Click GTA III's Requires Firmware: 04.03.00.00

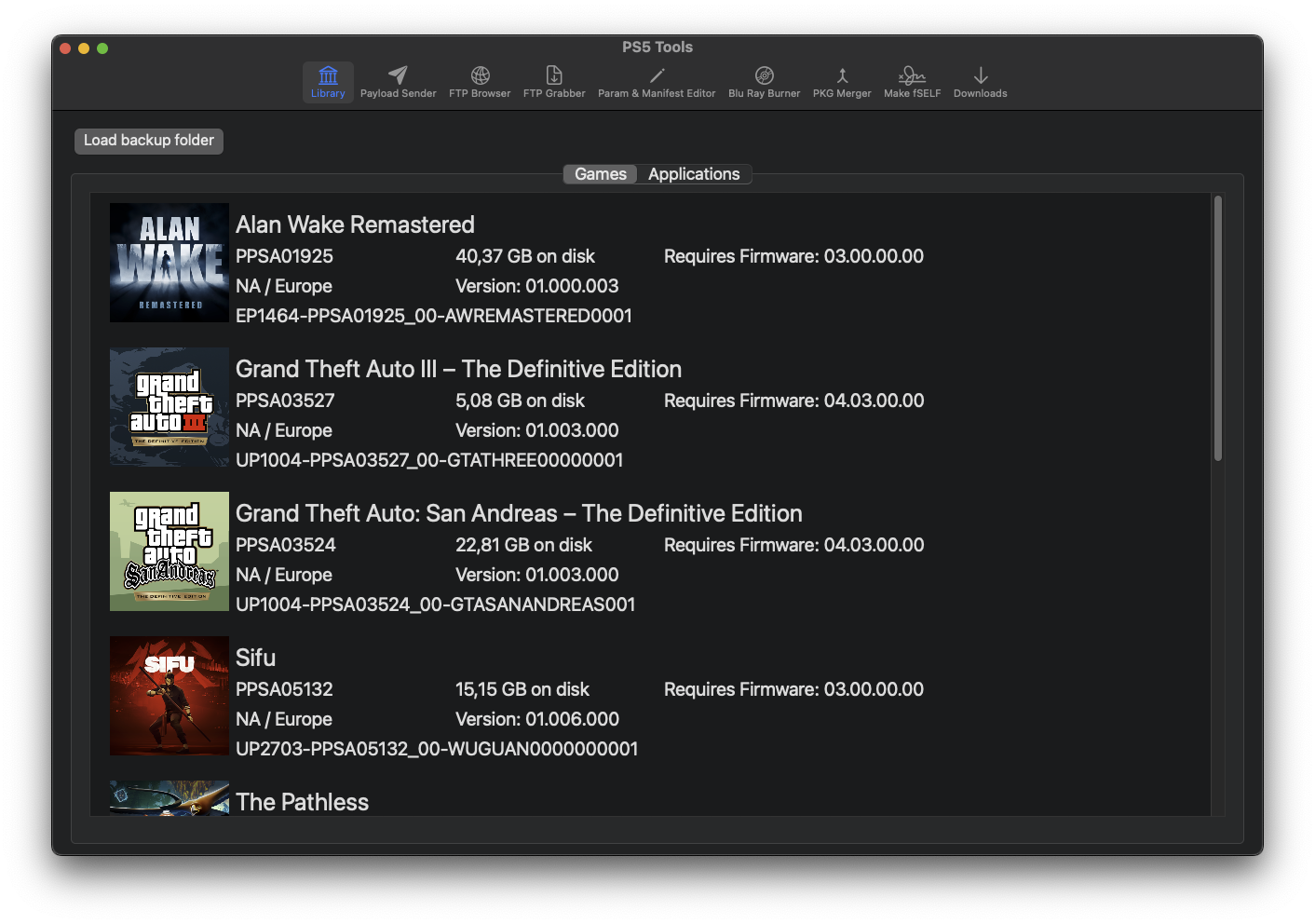click(794, 401)
